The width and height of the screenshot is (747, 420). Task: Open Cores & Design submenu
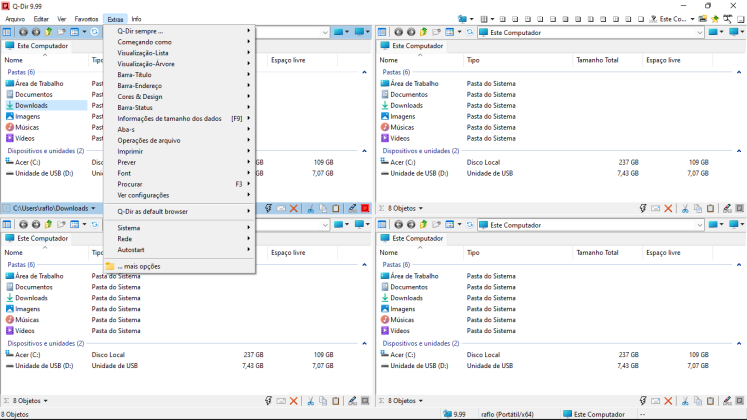coord(180,97)
